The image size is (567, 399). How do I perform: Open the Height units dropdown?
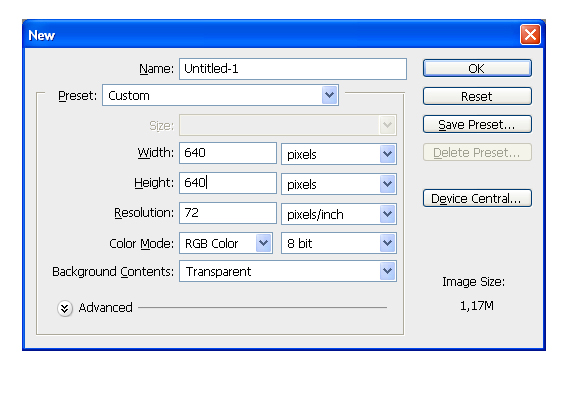[x=339, y=184]
